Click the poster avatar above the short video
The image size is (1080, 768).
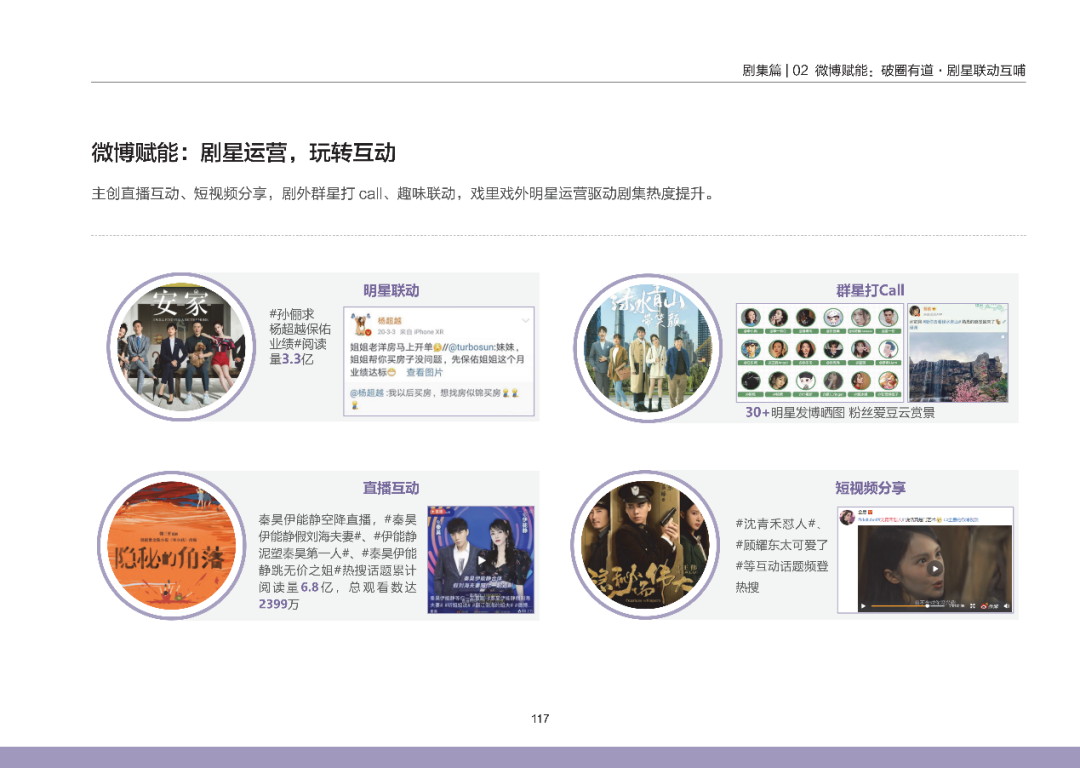847,518
